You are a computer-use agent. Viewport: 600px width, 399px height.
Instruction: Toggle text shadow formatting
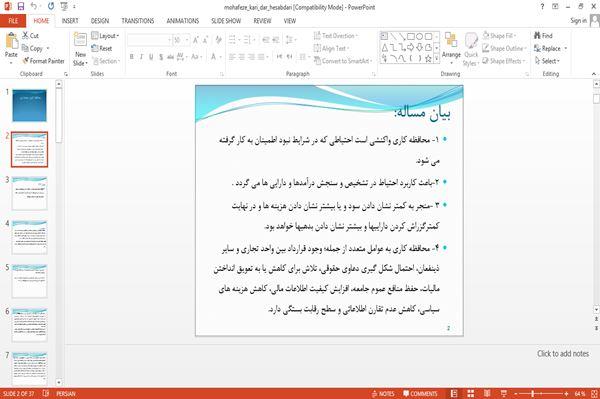[x=161, y=57]
